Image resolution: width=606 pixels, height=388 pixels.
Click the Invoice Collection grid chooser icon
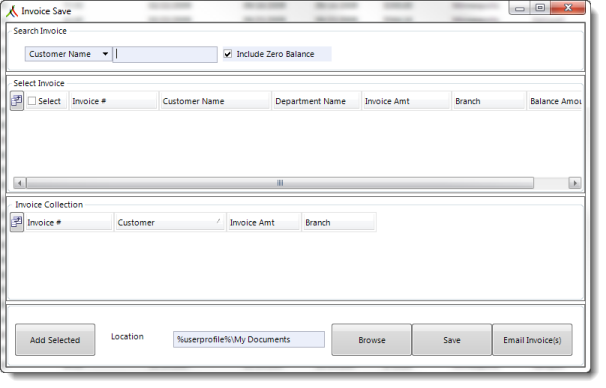point(17,223)
